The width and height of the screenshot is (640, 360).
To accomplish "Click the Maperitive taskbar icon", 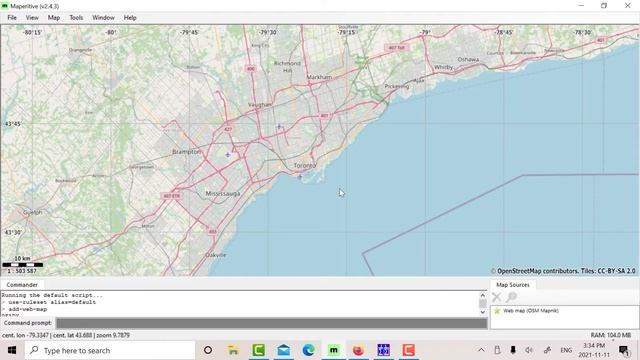I will 333,350.
